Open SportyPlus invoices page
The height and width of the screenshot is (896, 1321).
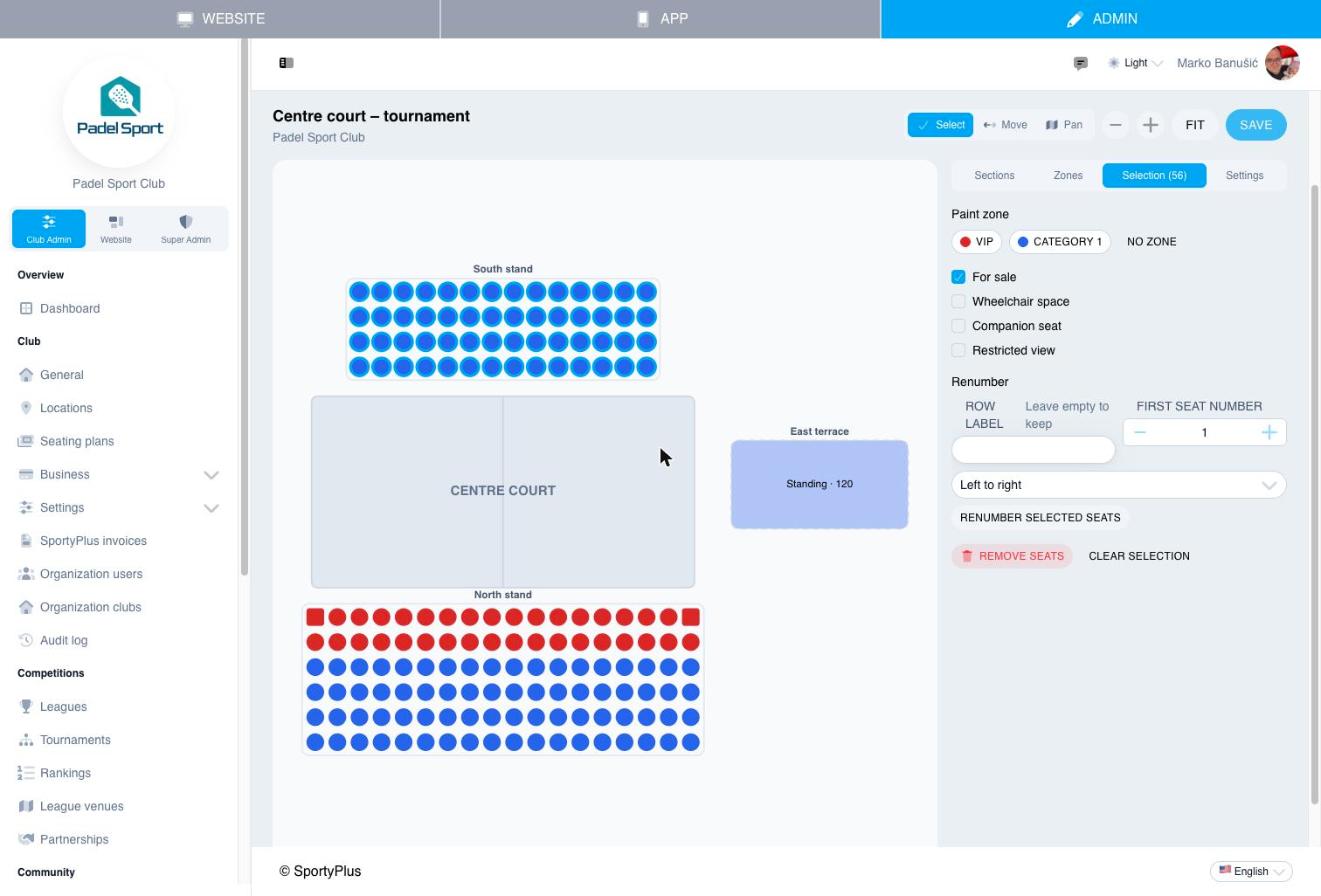tap(93, 541)
